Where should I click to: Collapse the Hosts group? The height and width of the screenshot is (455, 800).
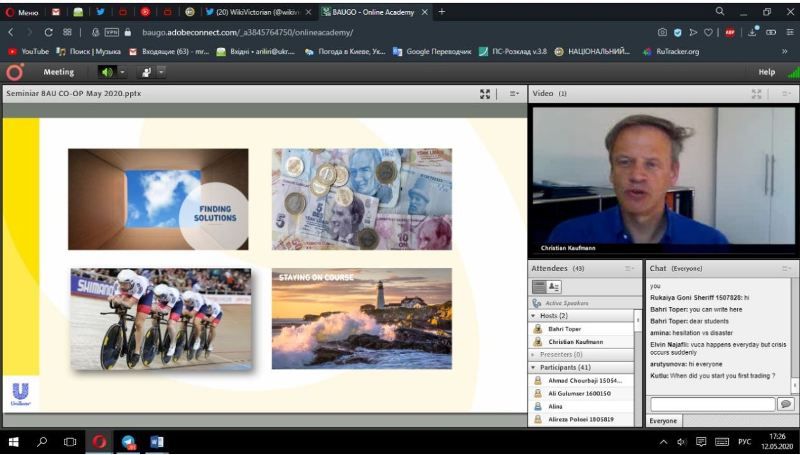(x=533, y=315)
